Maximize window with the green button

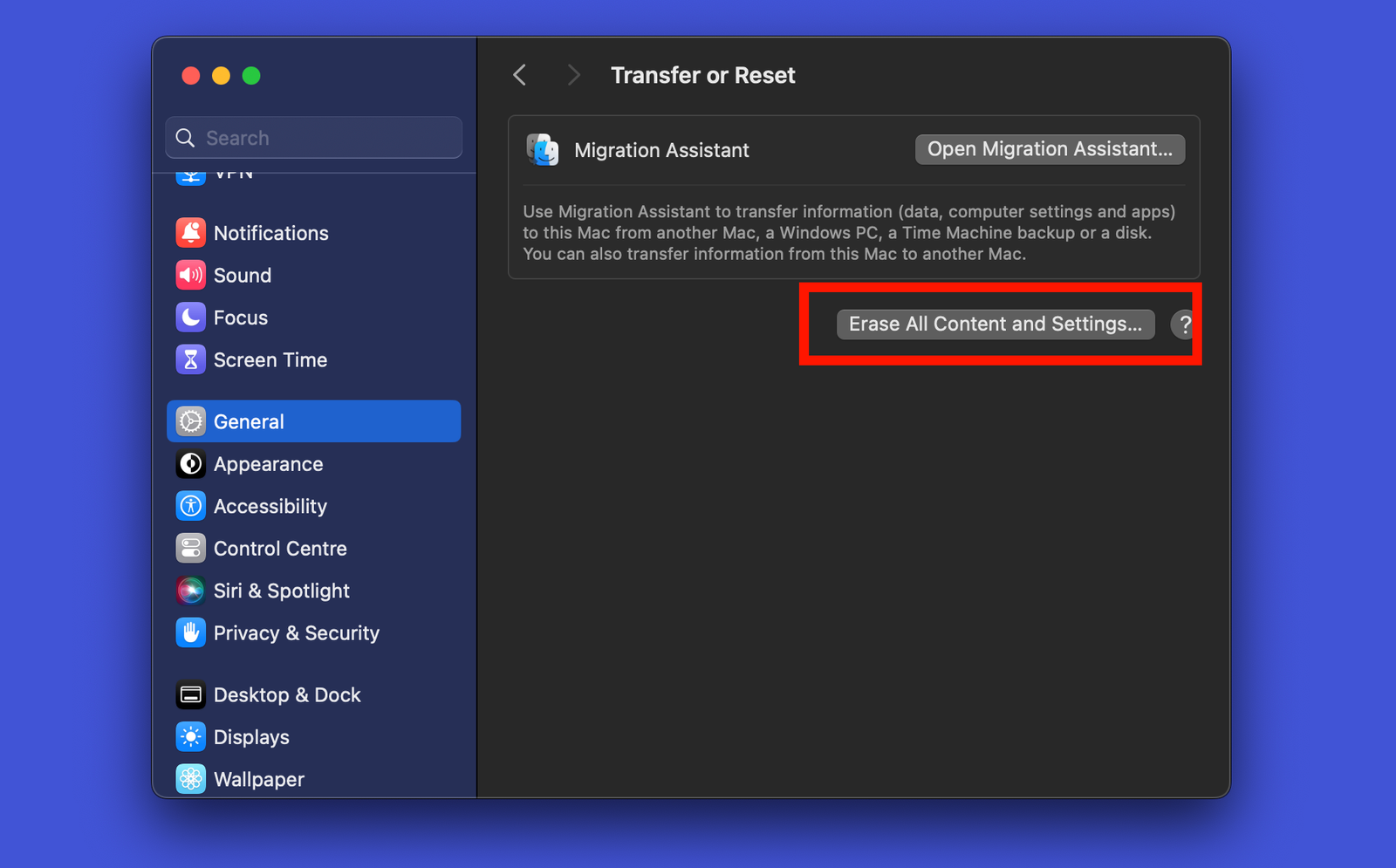(x=251, y=76)
